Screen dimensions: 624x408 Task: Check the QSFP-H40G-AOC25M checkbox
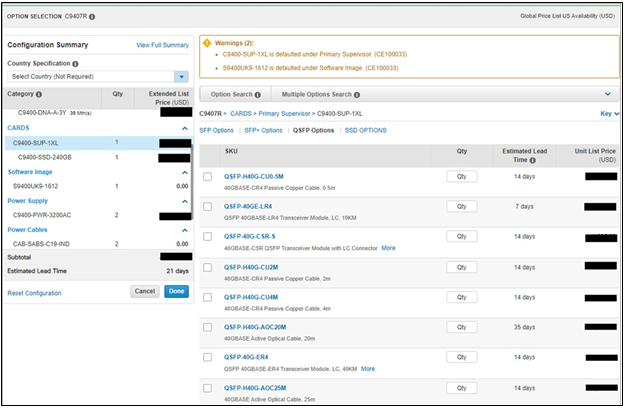(x=207, y=388)
